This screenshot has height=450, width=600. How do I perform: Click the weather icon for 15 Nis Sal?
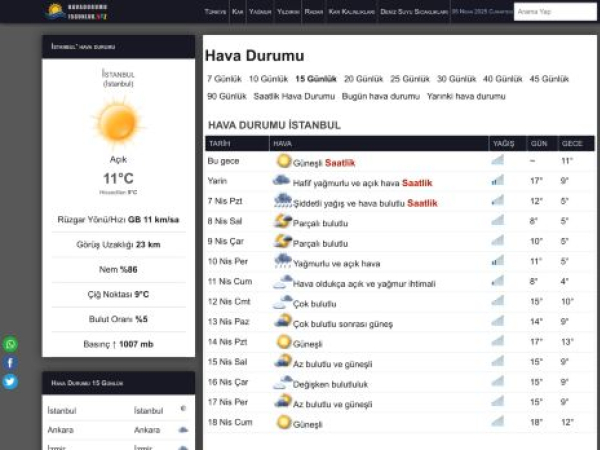tap(283, 361)
